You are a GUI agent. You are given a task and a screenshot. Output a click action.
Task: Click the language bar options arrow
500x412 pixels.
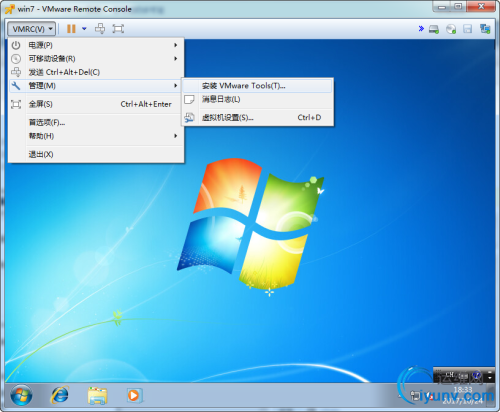point(490,378)
